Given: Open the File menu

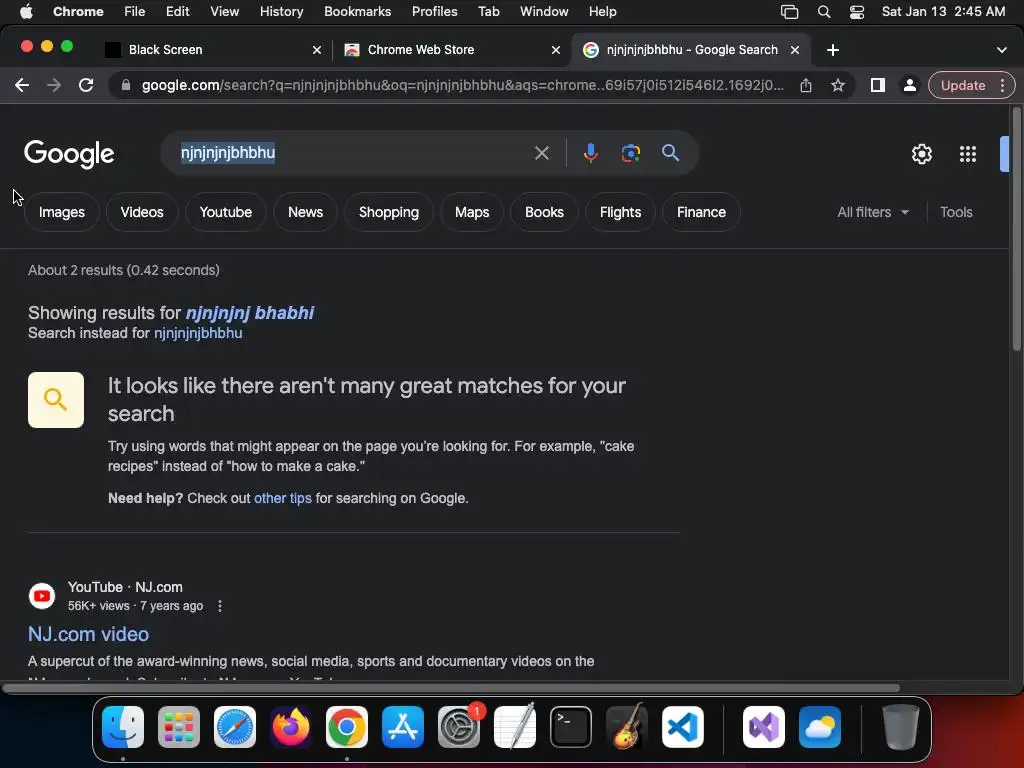Looking at the screenshot, I should coord(135,12).
